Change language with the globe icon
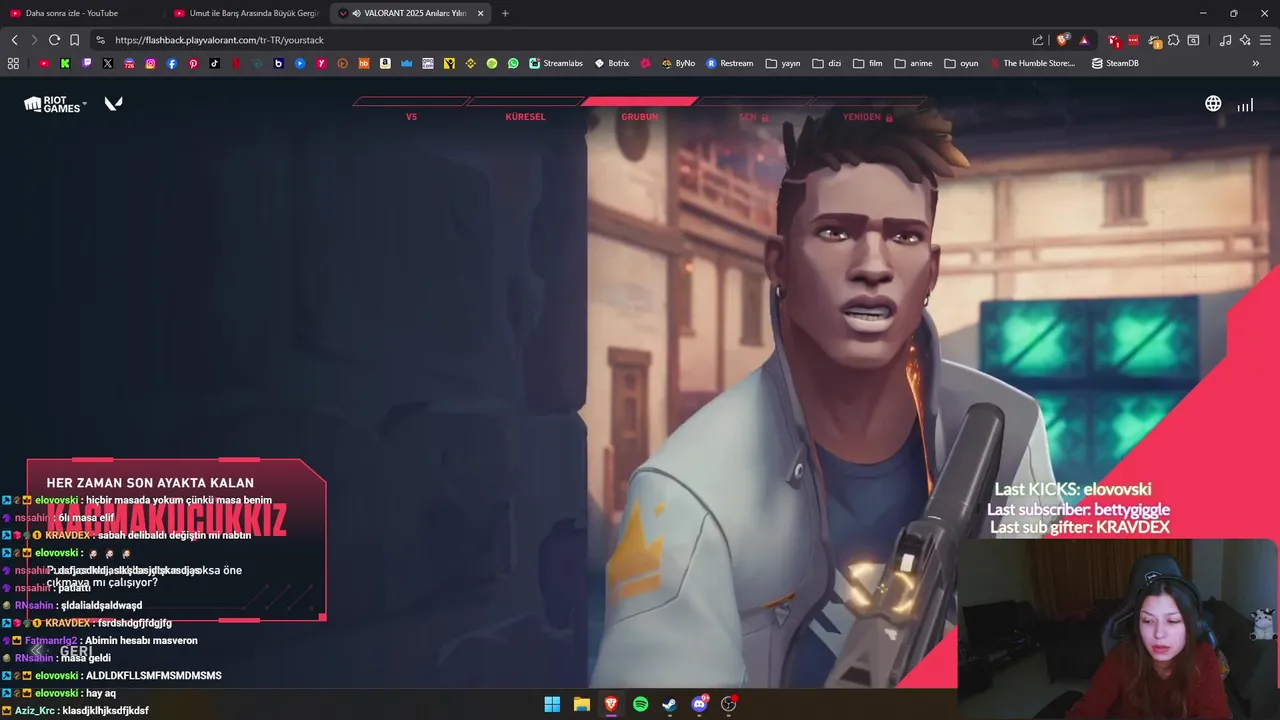The width and height of the screenshot is (1280, 720). 1213,103
